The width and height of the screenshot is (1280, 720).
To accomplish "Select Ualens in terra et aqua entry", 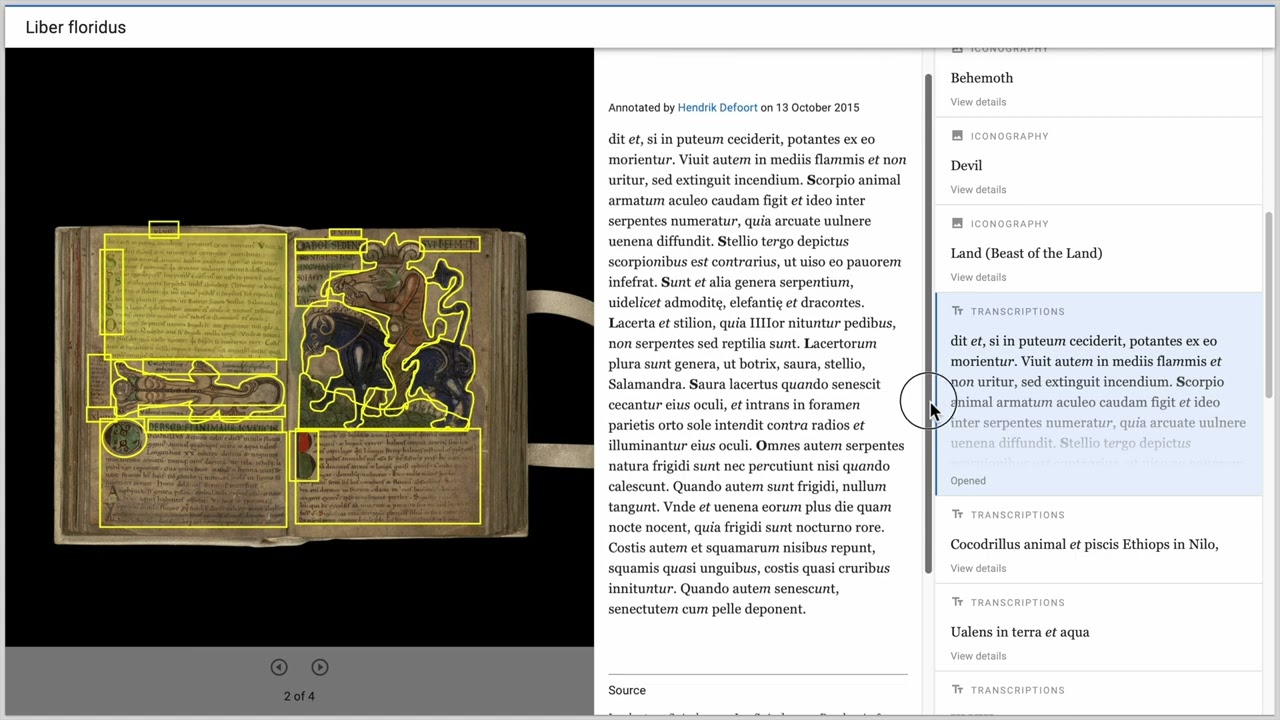I will (1020, 632).
